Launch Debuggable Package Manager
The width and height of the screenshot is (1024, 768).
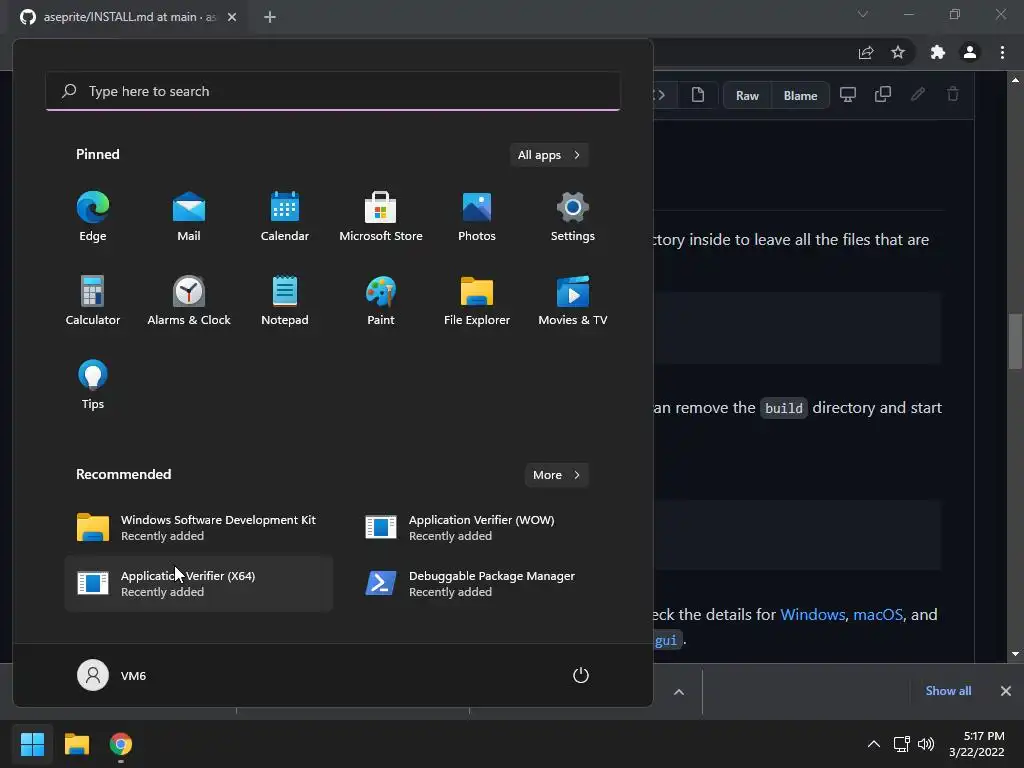point(487,584)
